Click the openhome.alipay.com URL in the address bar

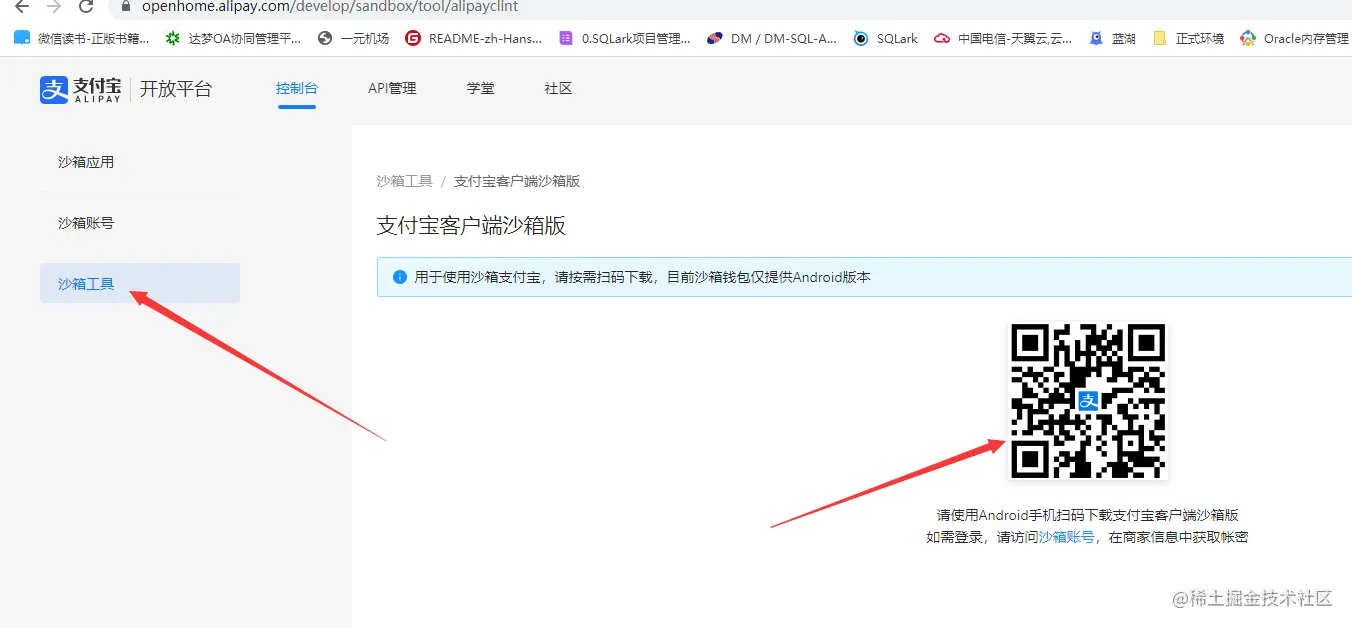(x=330, y=6)
